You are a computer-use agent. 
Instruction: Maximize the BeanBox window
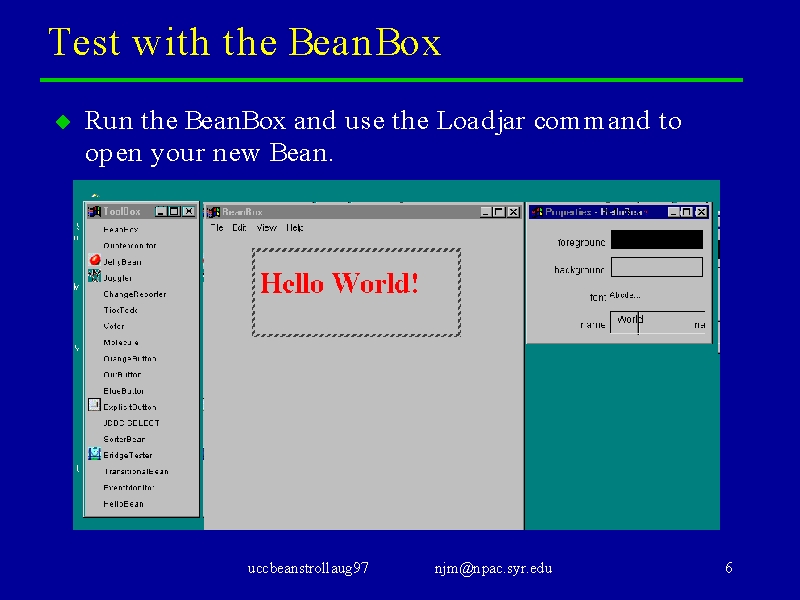point(499,212)
